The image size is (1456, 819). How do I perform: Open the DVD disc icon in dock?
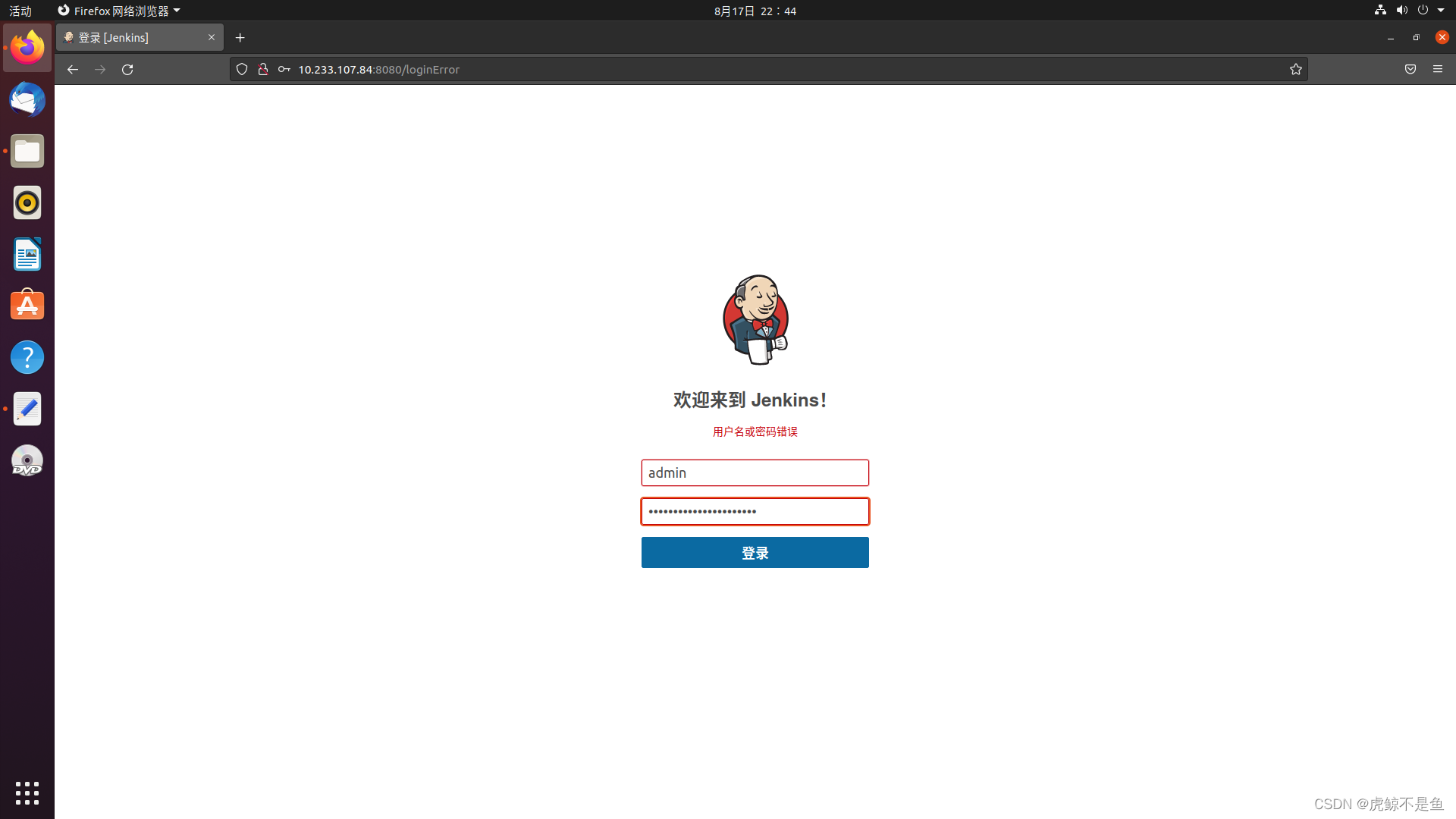tap(27, 460)
